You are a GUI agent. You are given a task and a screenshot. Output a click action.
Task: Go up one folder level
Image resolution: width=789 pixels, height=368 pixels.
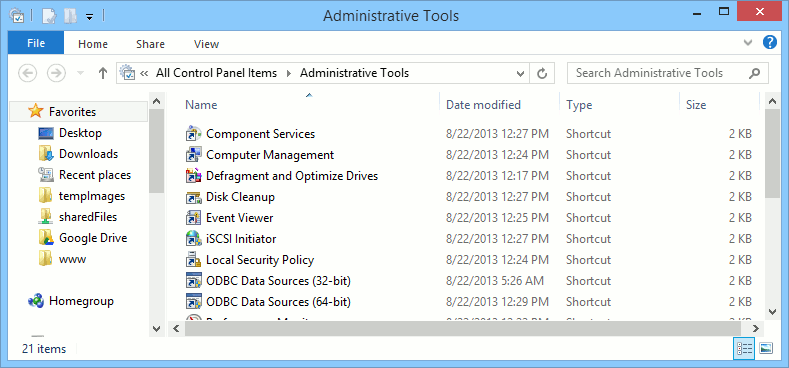click(x=103, y=73)
